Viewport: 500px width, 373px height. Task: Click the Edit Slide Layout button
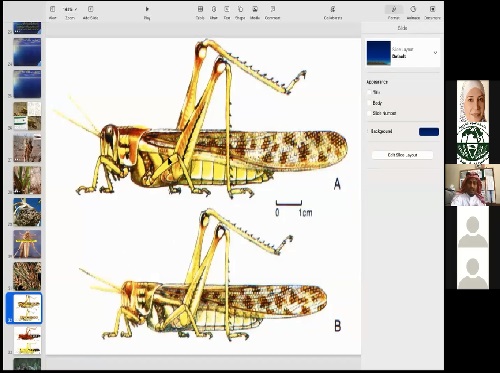pos(402,155)
